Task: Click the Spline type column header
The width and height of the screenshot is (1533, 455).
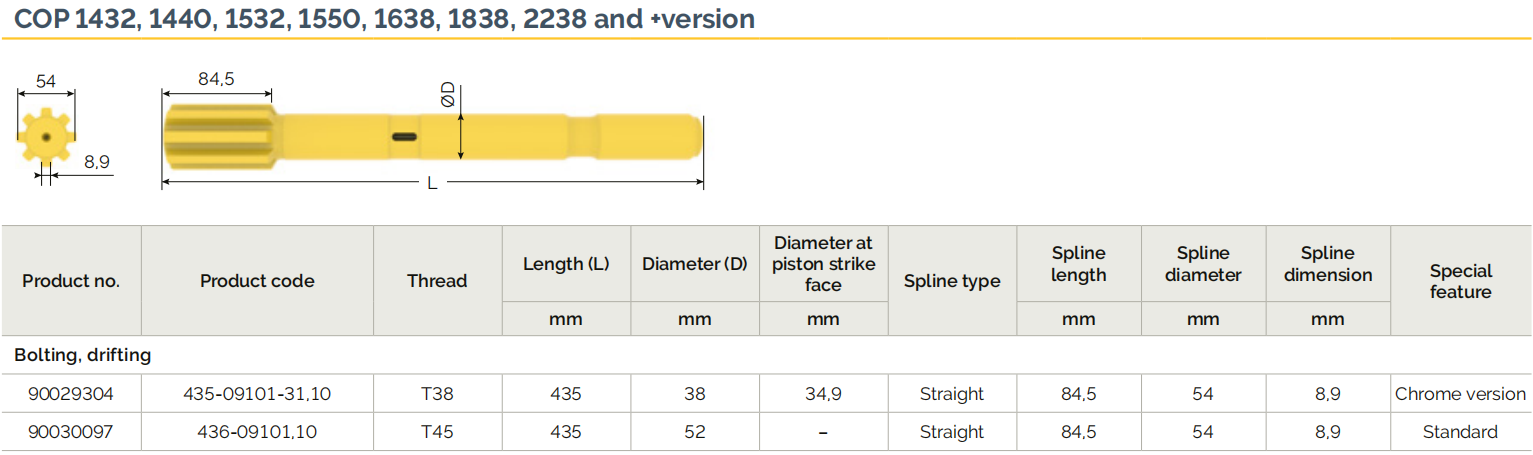Action: point(952,281)
